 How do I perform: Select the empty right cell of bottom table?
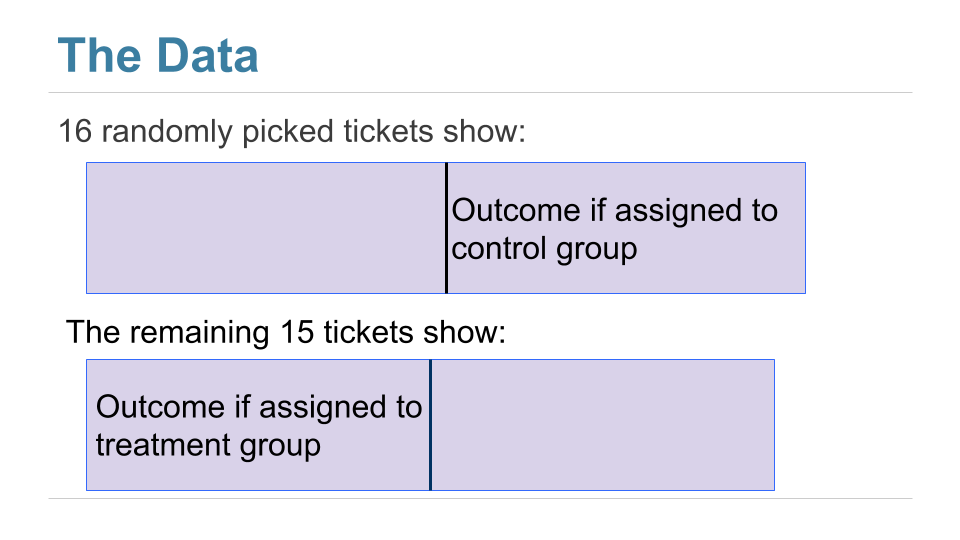(602, 425)
